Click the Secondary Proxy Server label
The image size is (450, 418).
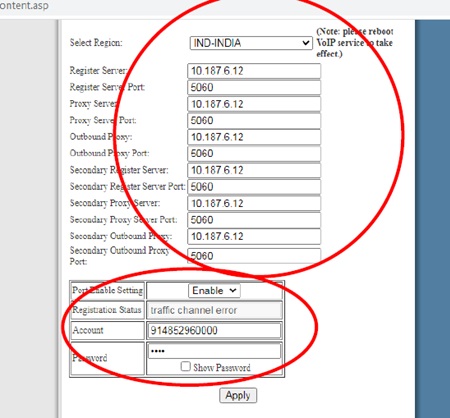tap(115, 203)
